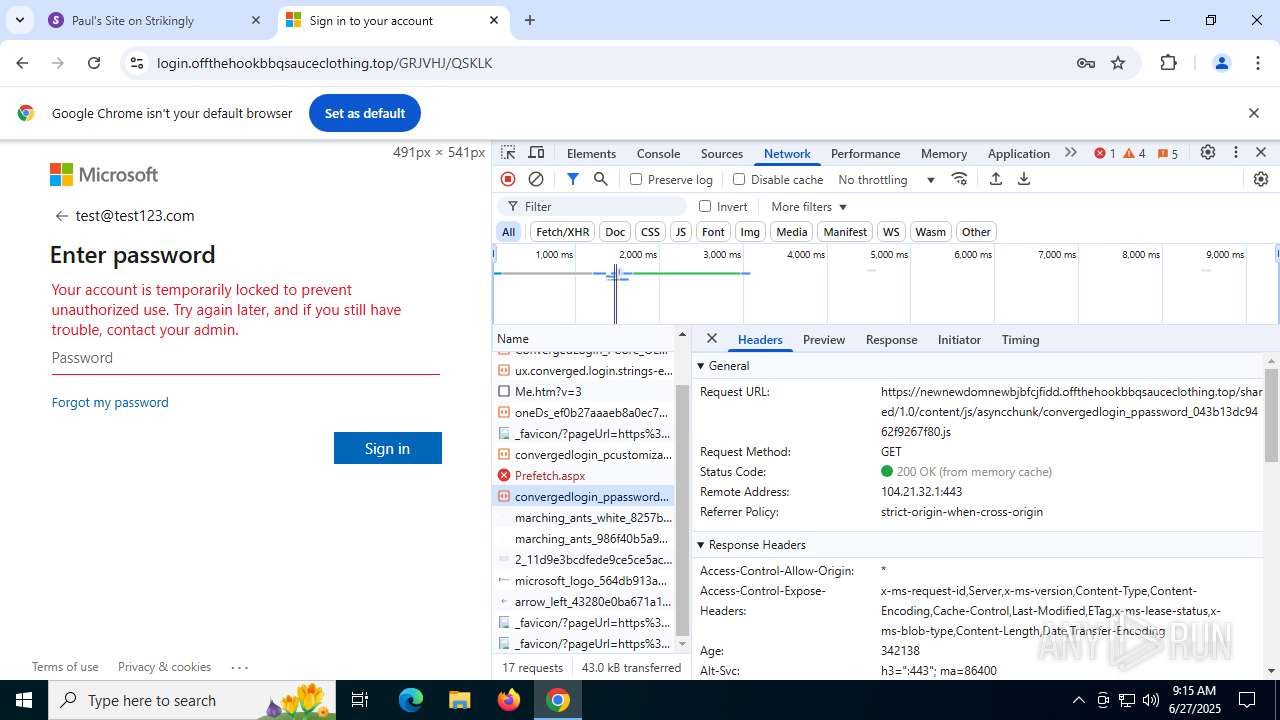Enable Disable cache checkbox
This screenshot has width=1280, height=720.
click(x=739, y=180)
